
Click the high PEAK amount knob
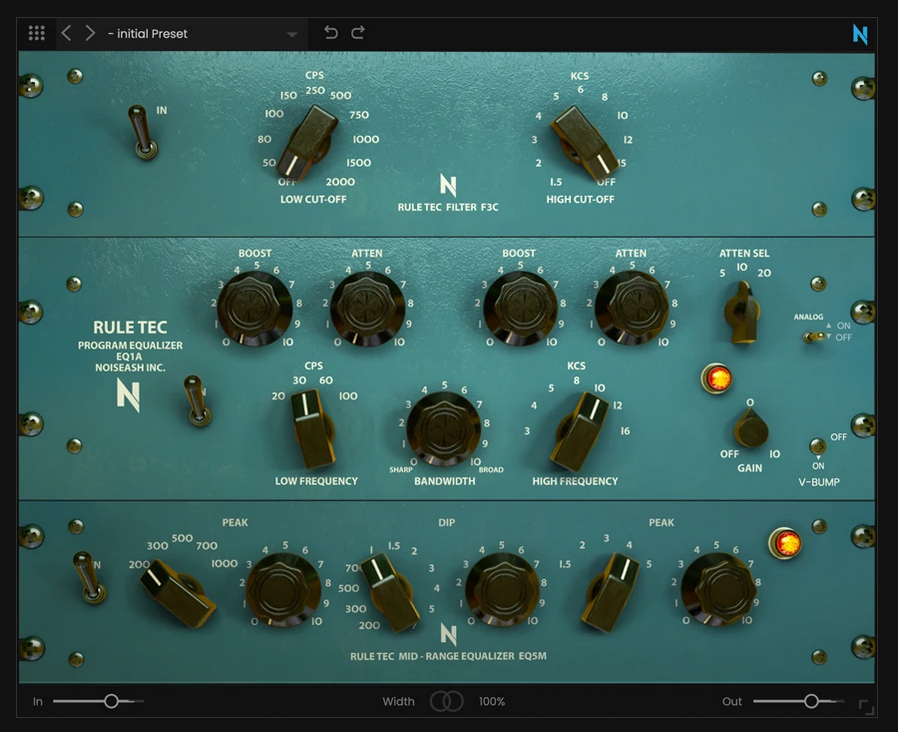coord(719,590)
